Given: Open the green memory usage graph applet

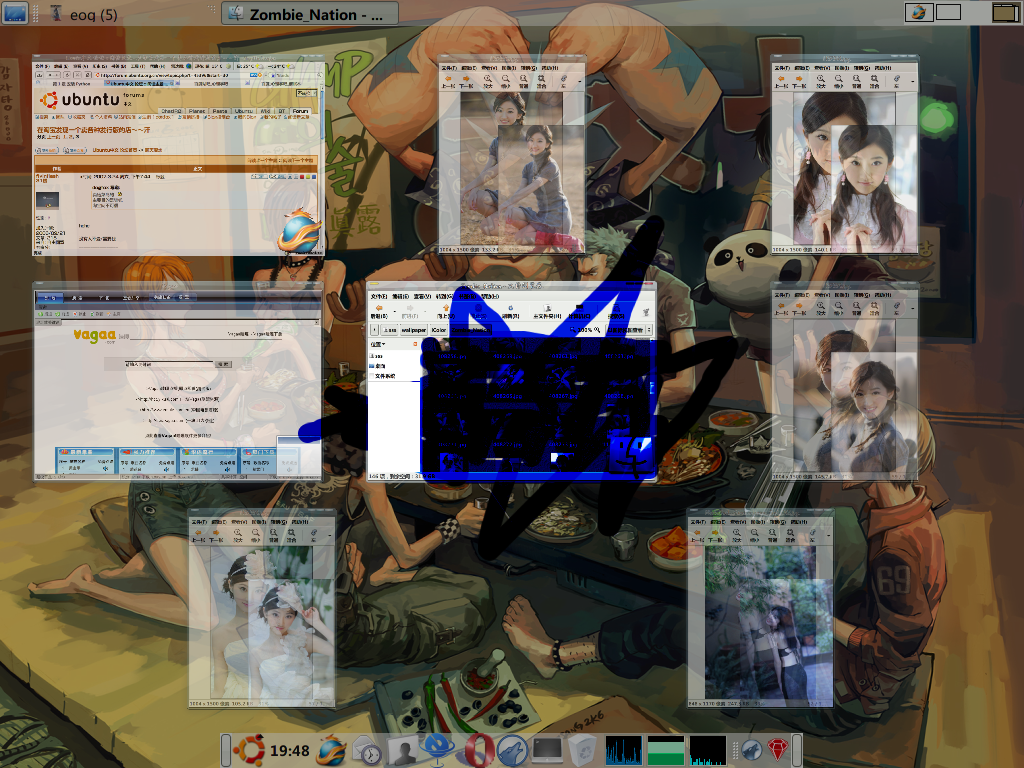Looking at the screenshot, I should (666, 750).
